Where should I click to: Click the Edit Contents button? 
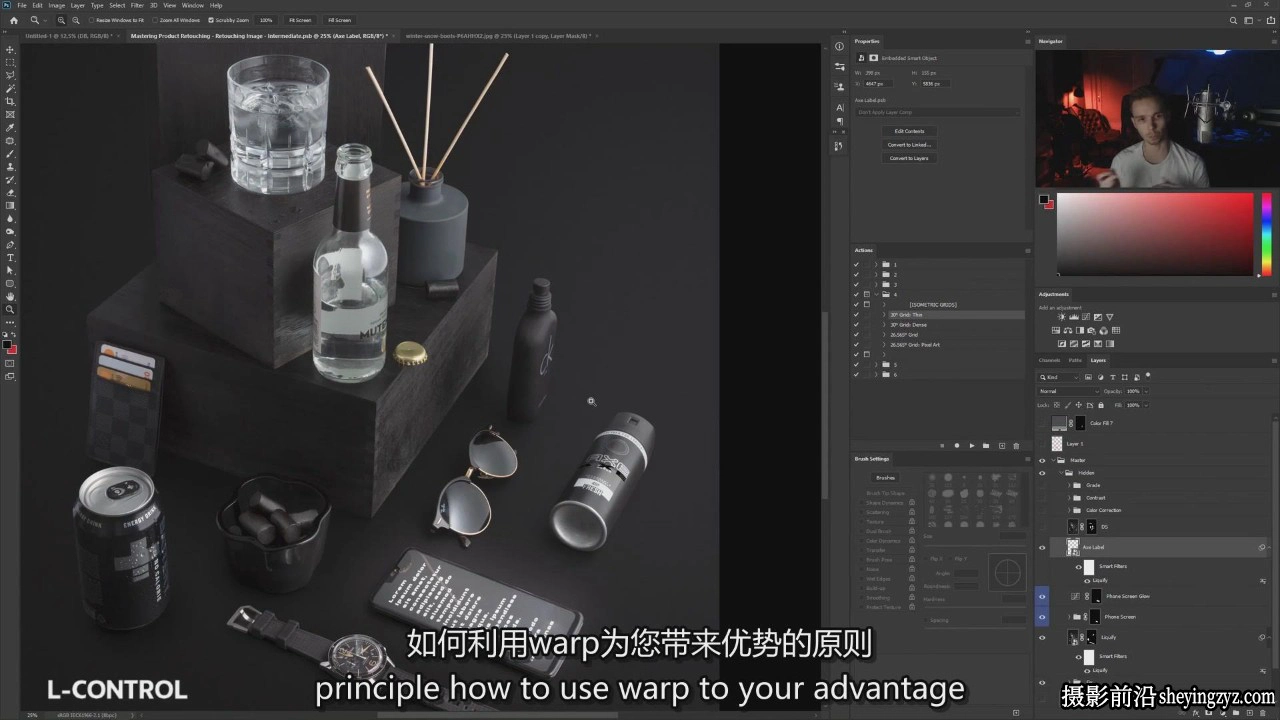[909, 131]
